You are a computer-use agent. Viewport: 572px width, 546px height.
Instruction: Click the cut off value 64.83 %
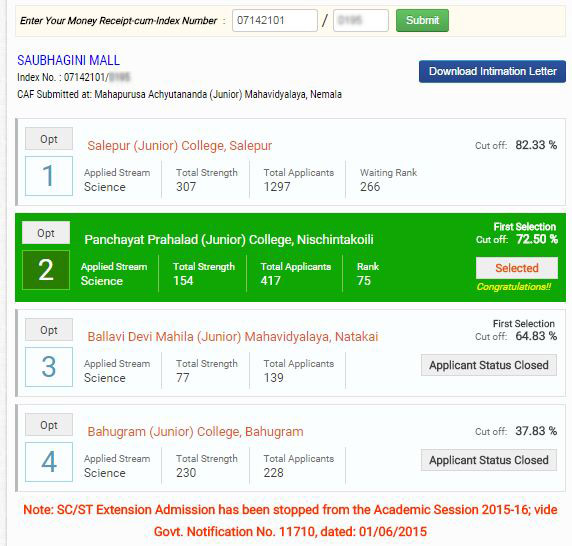(536, 336)
